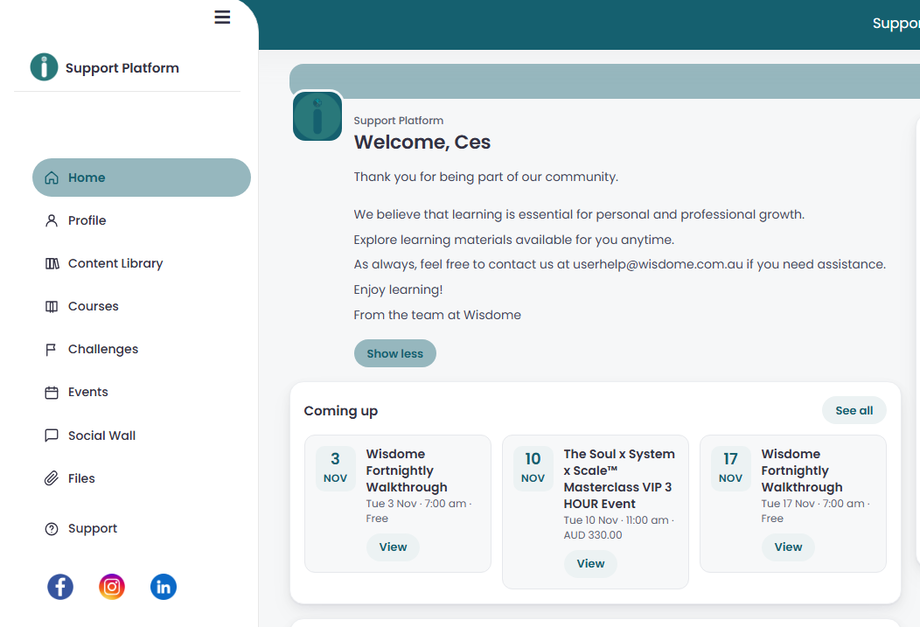Click the 'AUD 330.00' price text
920x627 pixels.
tap(593, 535)
